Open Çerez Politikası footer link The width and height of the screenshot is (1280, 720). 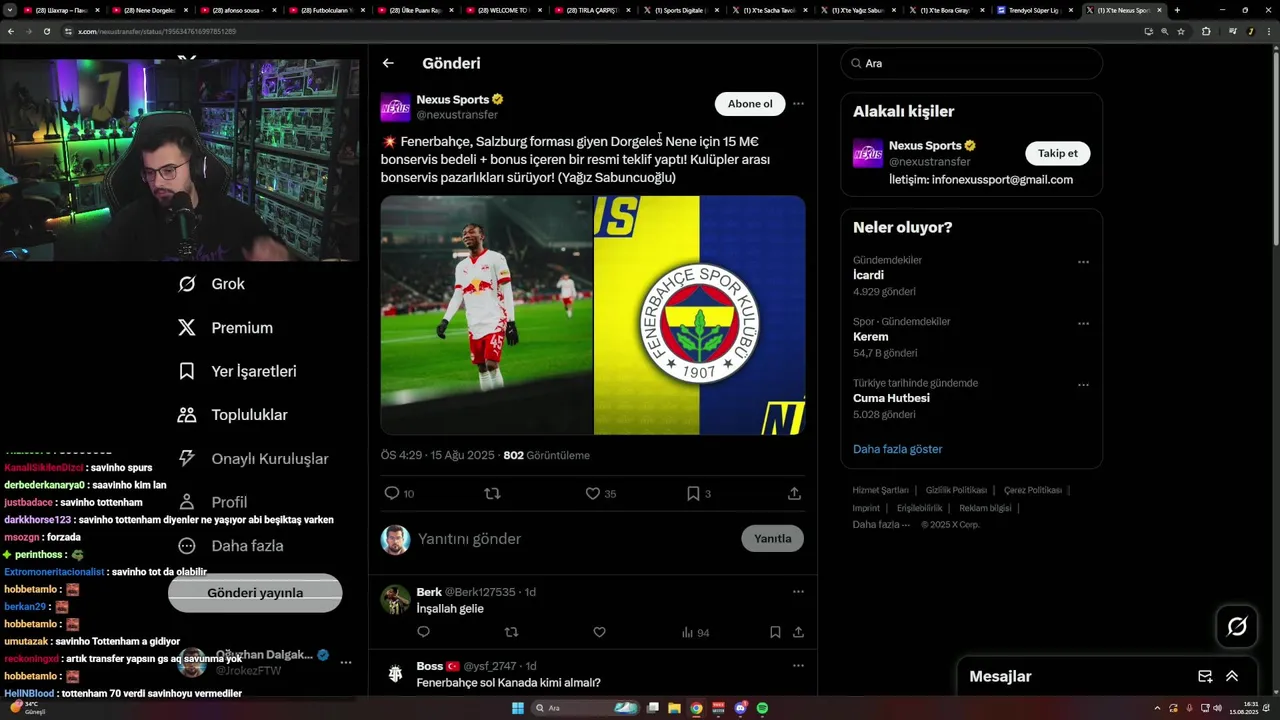point(1033,490)
